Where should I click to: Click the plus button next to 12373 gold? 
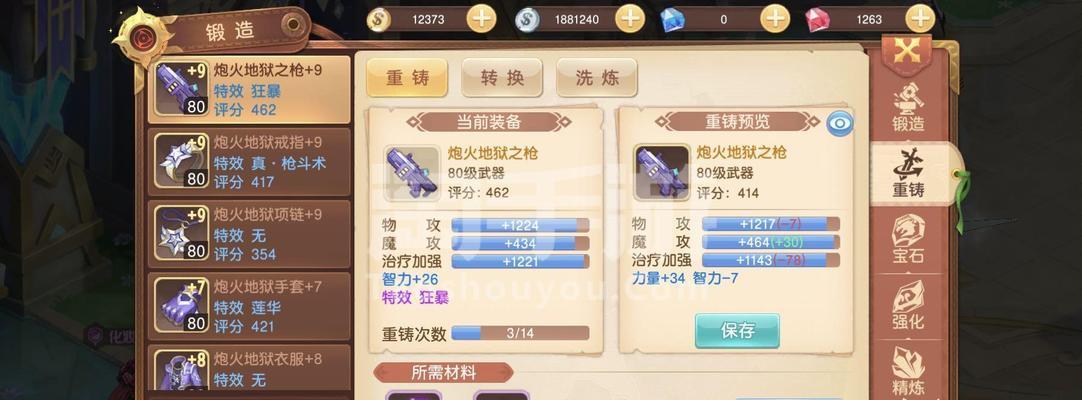482,19
